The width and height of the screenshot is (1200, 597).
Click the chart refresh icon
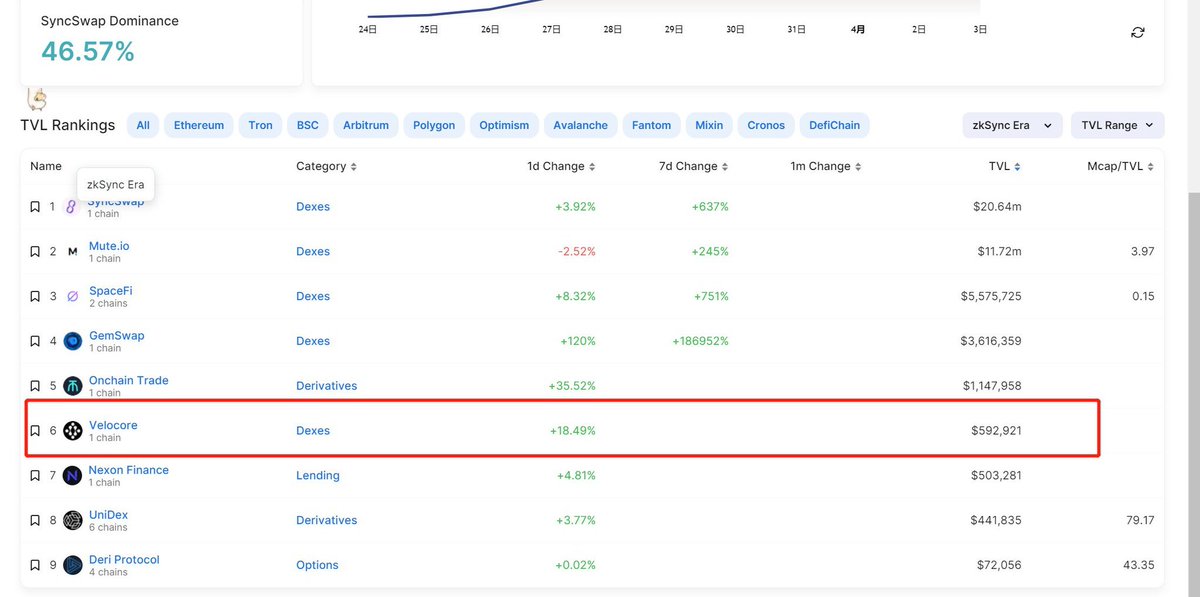point(1138,32)
